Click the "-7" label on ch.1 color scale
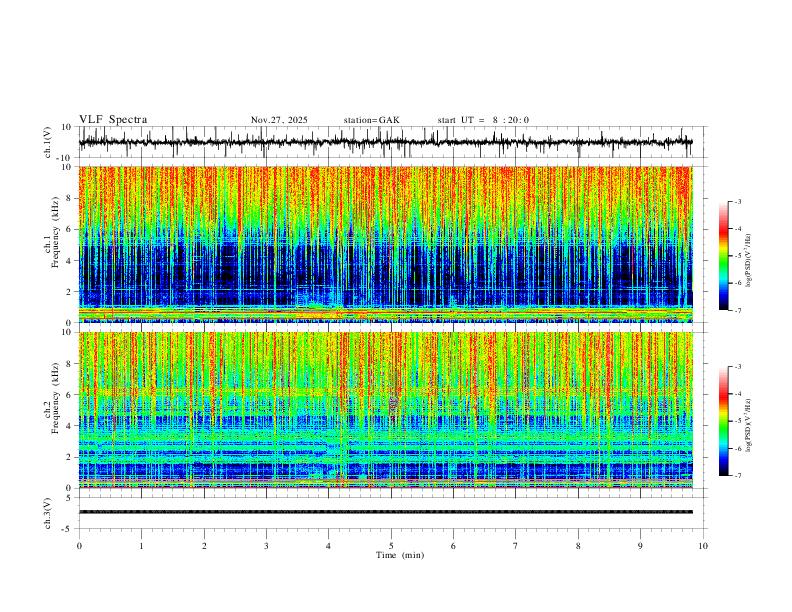Screen dimensions: 792x612 tap(737, 311)
